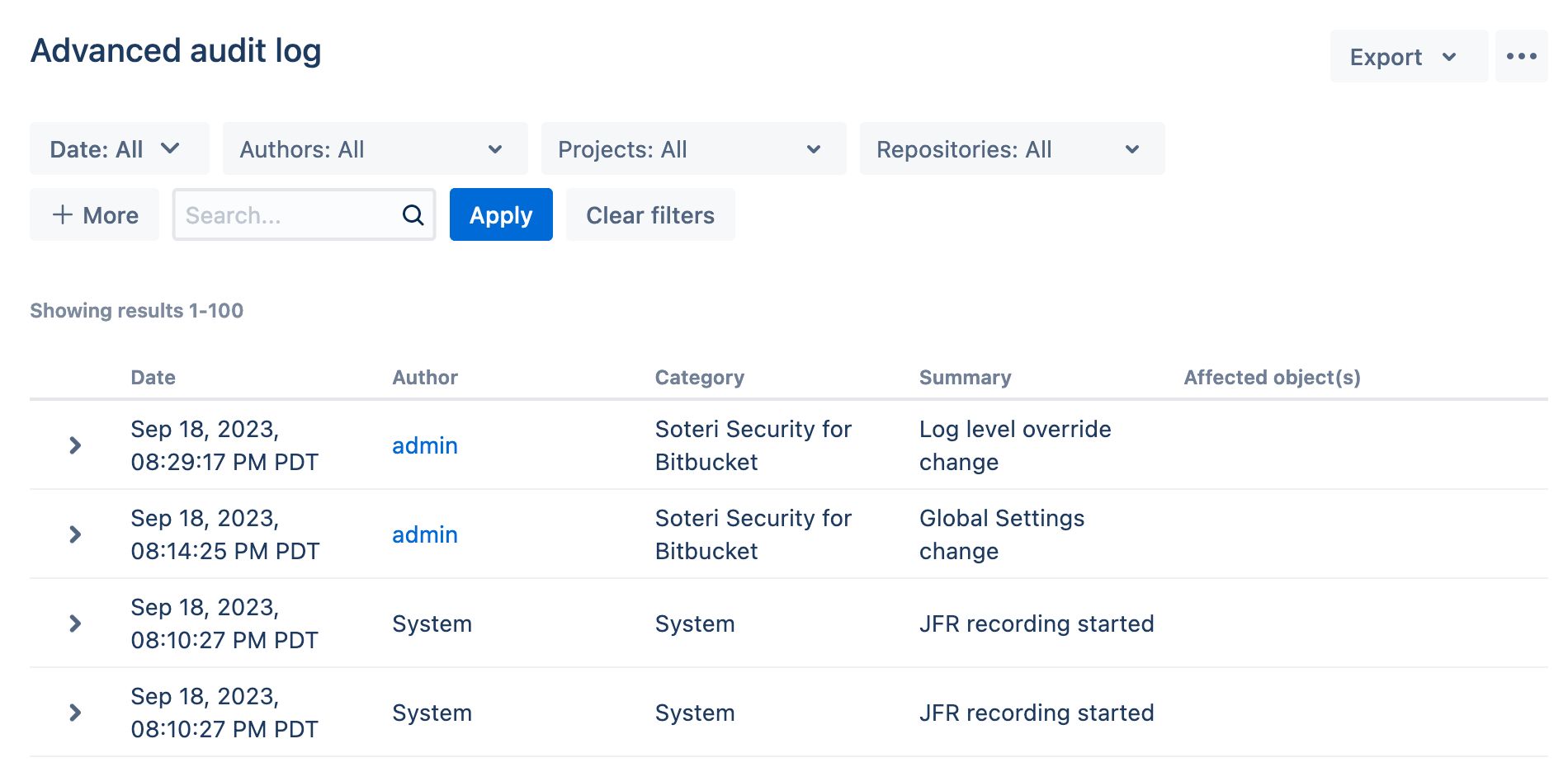Screen dimensions: 1568x767
Task: Click the + More filters button
Action: (95, 215)
